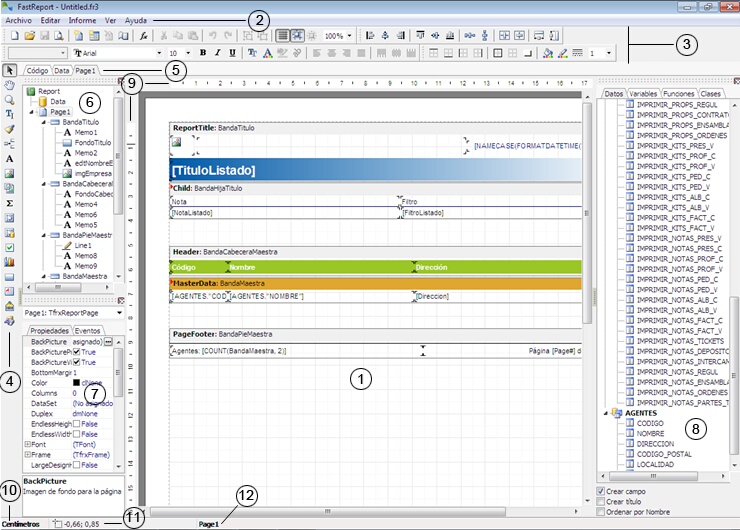
Task: Check the Crear título option
Action: click(x=600, y=501)
